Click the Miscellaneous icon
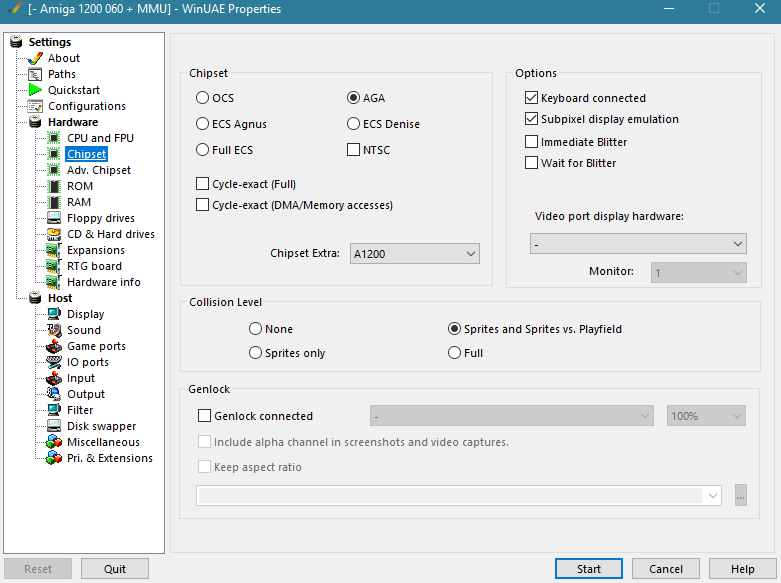Image resolution: width=781 pixels, height=583 pixels. [x=54, y=442]
